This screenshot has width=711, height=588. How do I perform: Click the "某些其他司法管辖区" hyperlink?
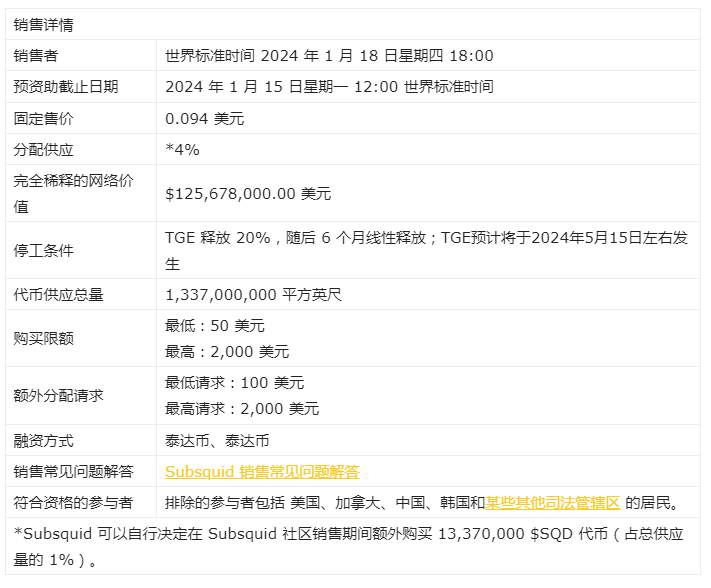(553, 502)
